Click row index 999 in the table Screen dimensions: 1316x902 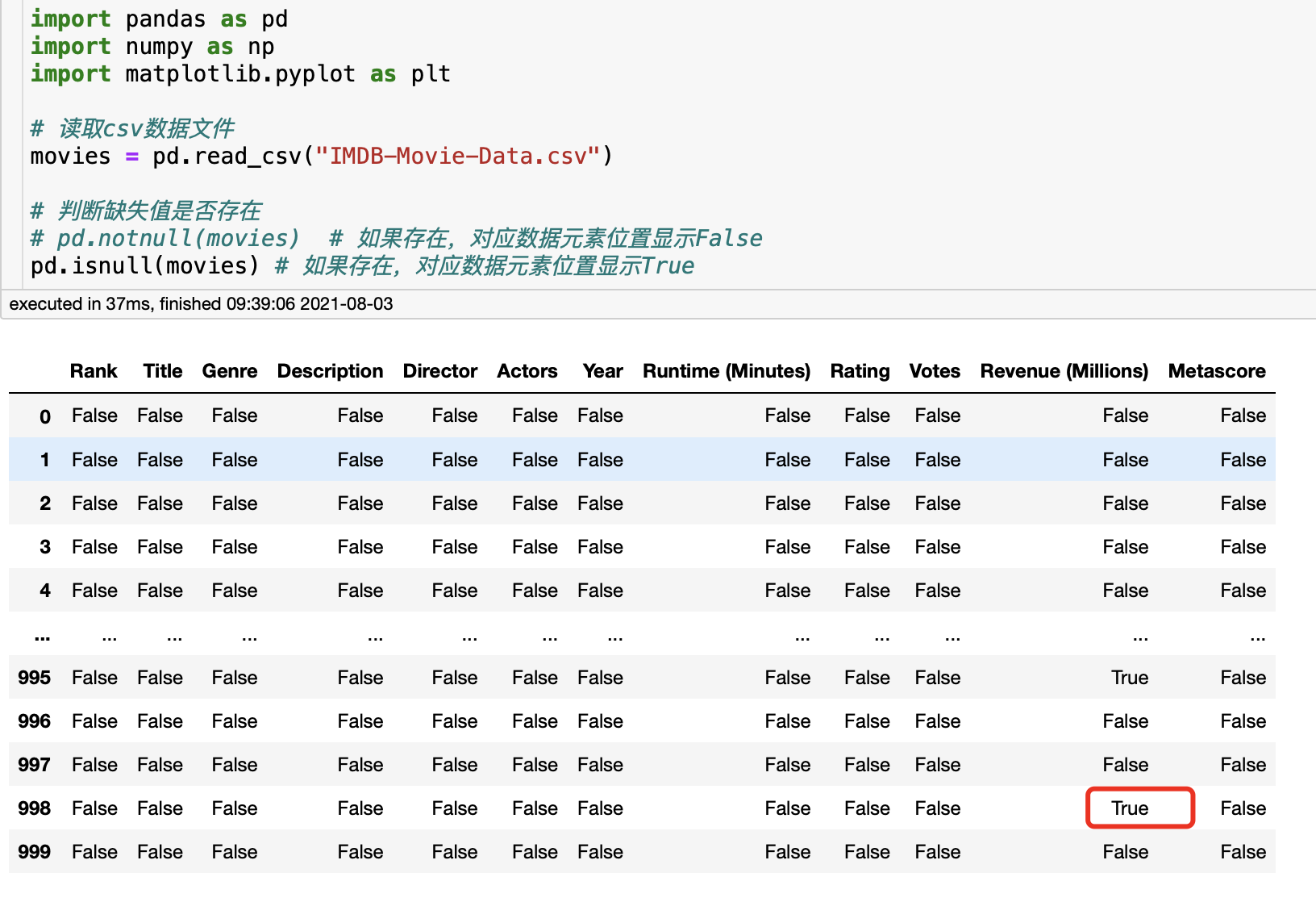point(35,852)
